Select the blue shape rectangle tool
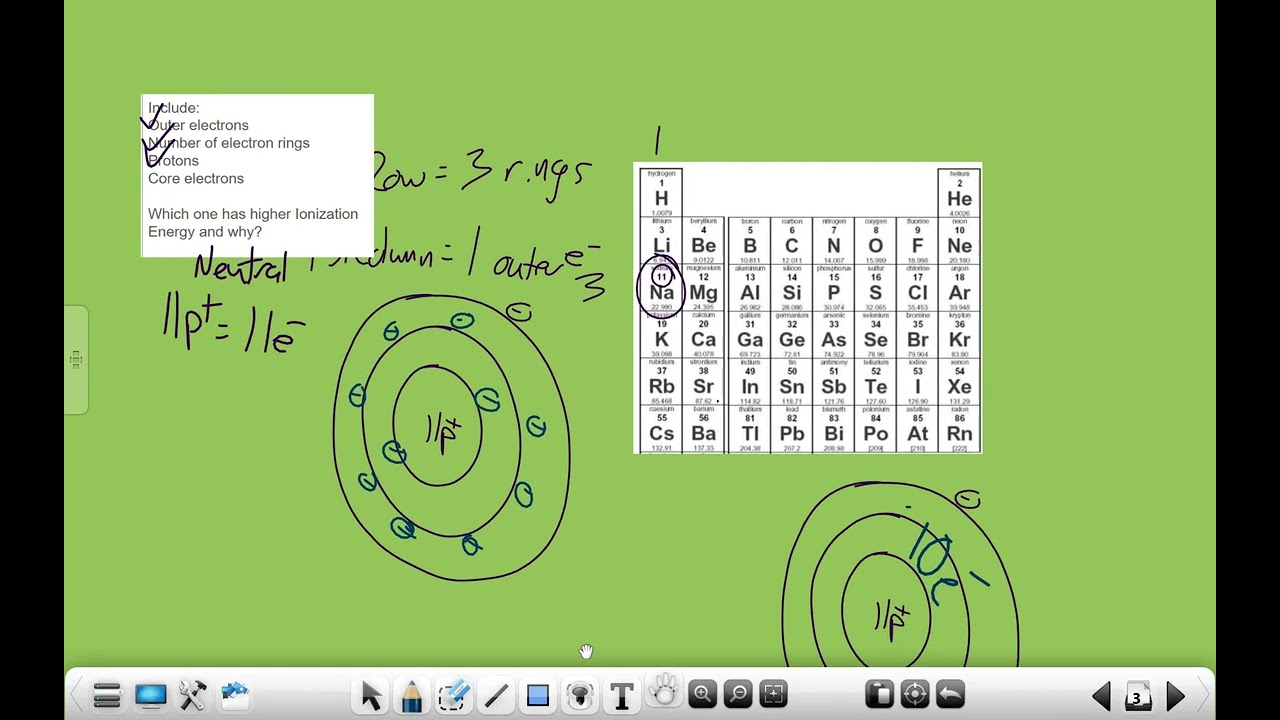Image resolution: width=1280 pixels, height=720 pixels. (538, 695)
